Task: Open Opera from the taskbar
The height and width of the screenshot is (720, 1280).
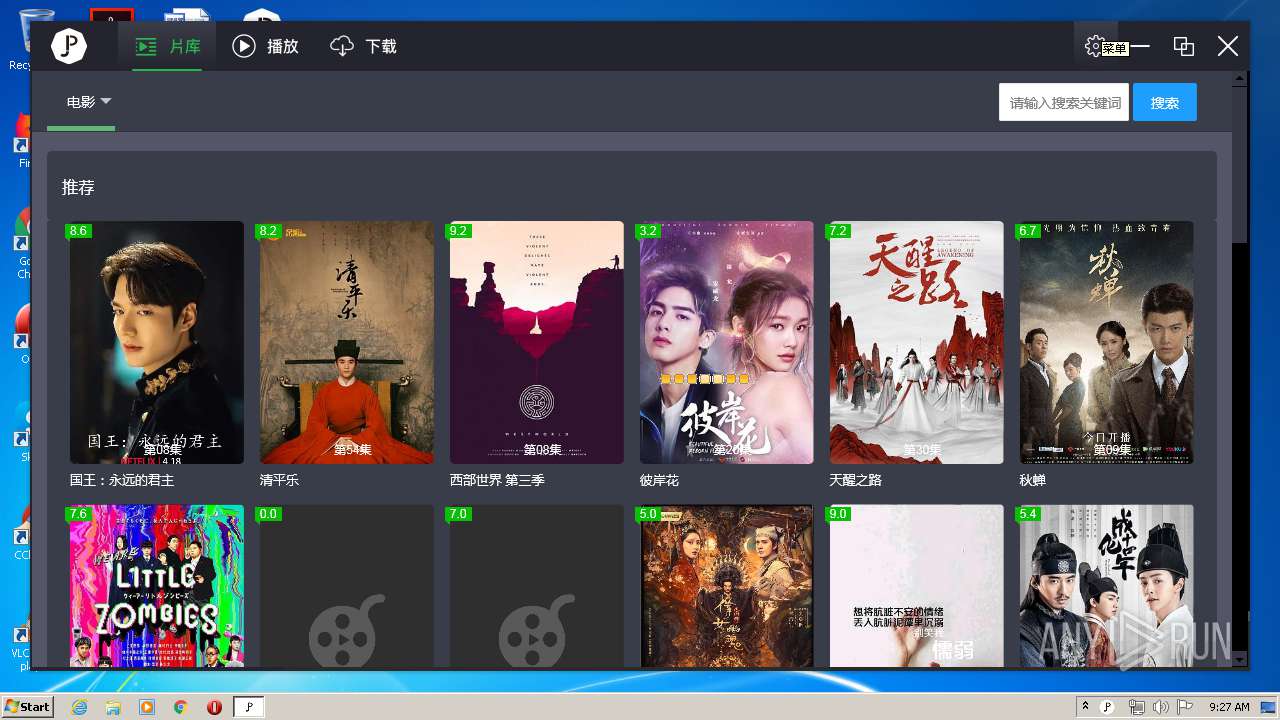Action: (214, 707)
